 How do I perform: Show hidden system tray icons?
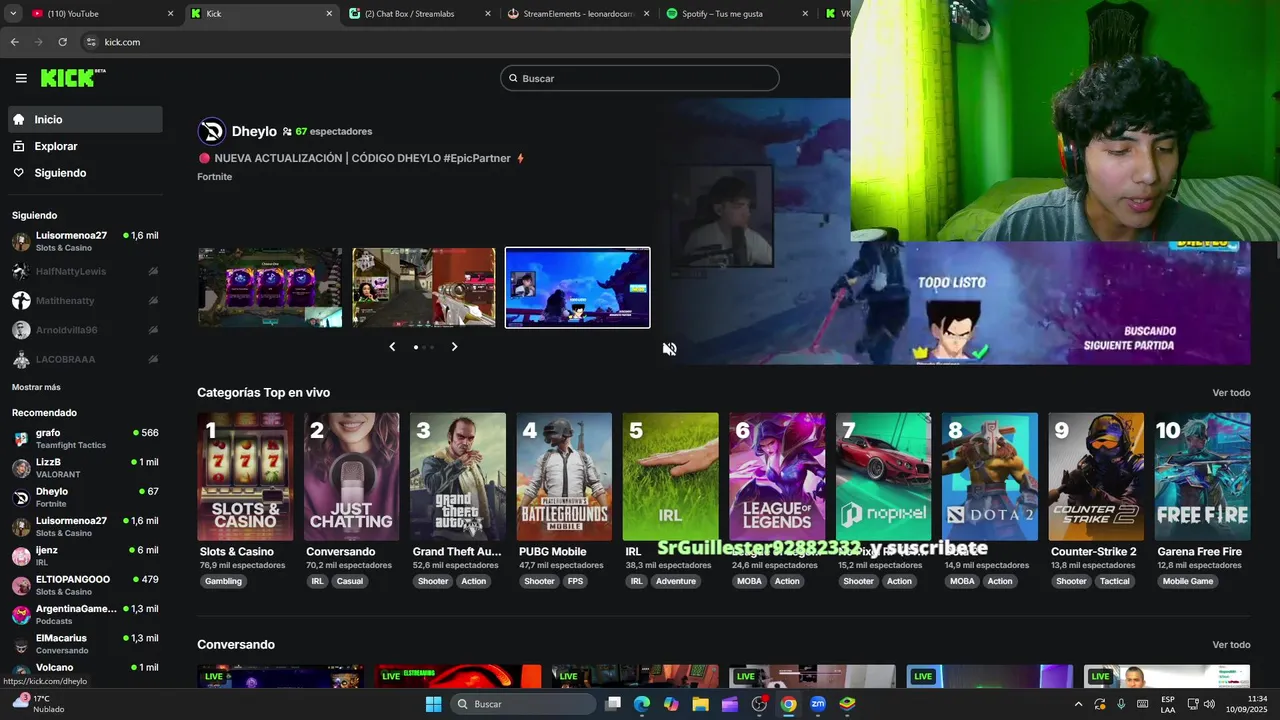pyautogui.click(x=1078, y=704)
